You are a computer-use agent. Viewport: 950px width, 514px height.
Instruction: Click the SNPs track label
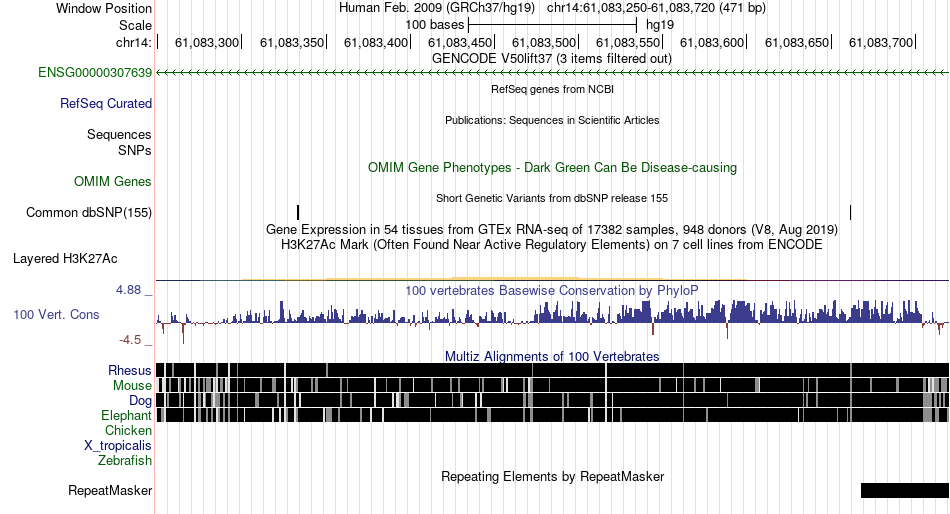coord(135,150)
